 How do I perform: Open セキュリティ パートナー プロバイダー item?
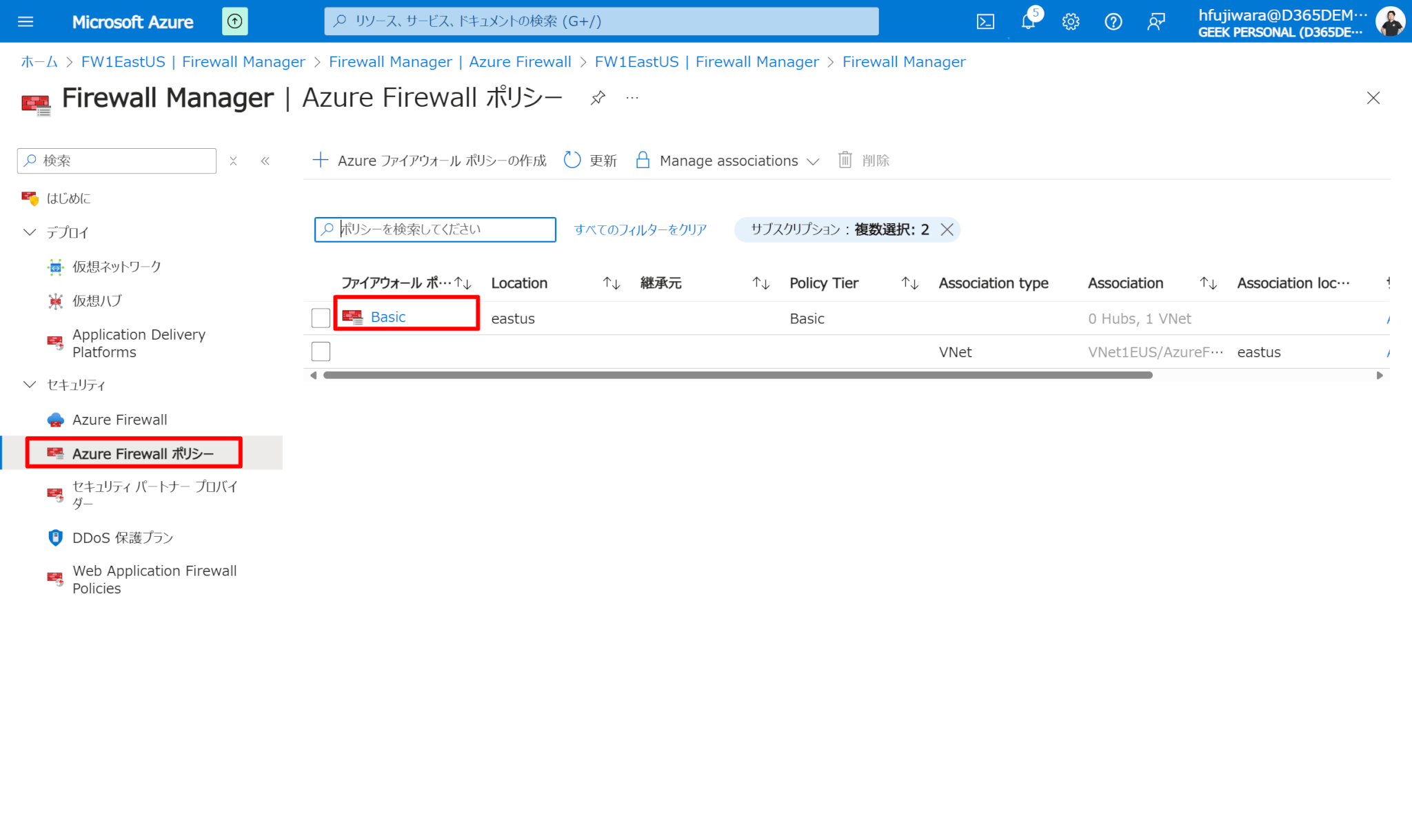point(155,495)
